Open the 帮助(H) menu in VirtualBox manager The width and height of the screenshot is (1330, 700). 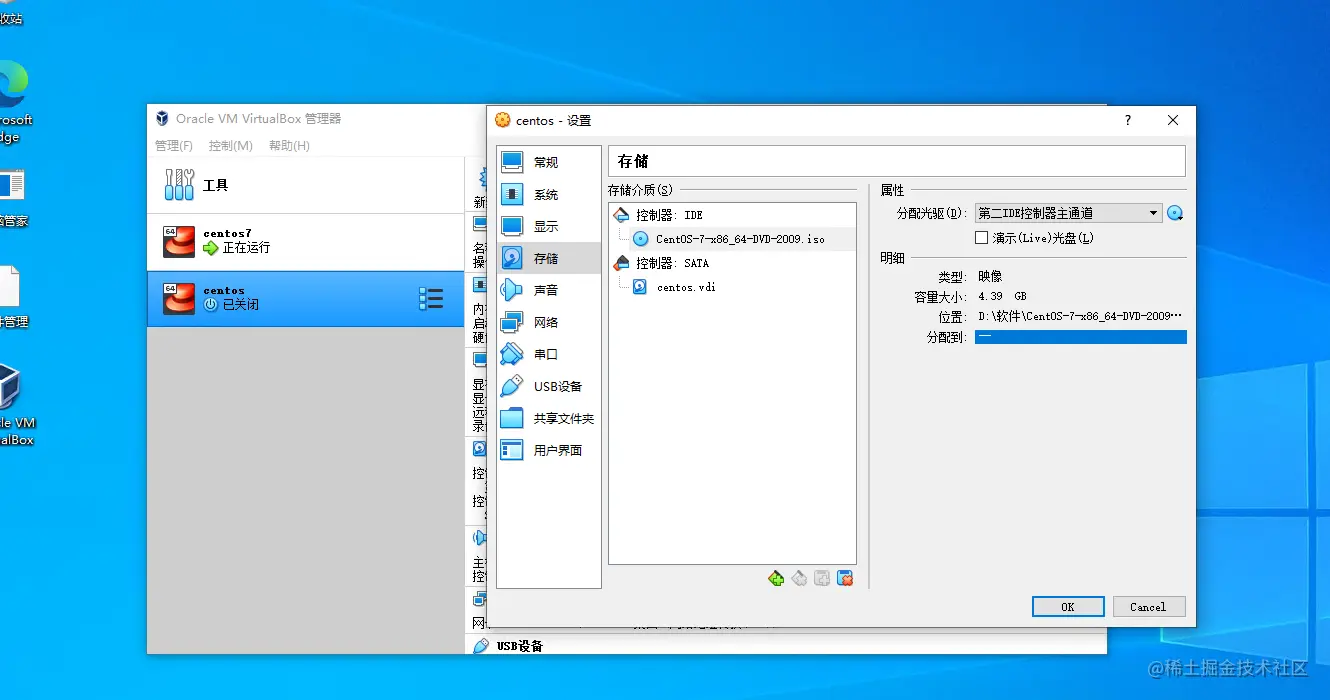point(289,146)
